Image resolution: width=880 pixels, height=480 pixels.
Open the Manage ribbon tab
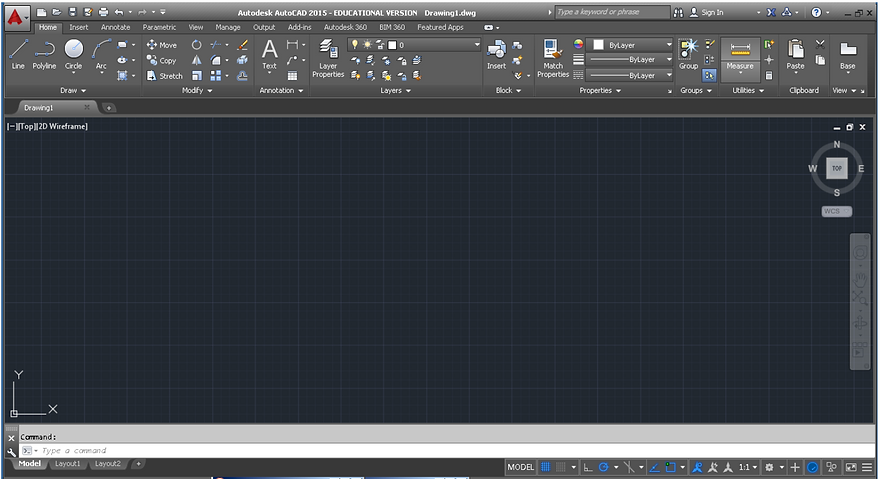pos(228,27)
